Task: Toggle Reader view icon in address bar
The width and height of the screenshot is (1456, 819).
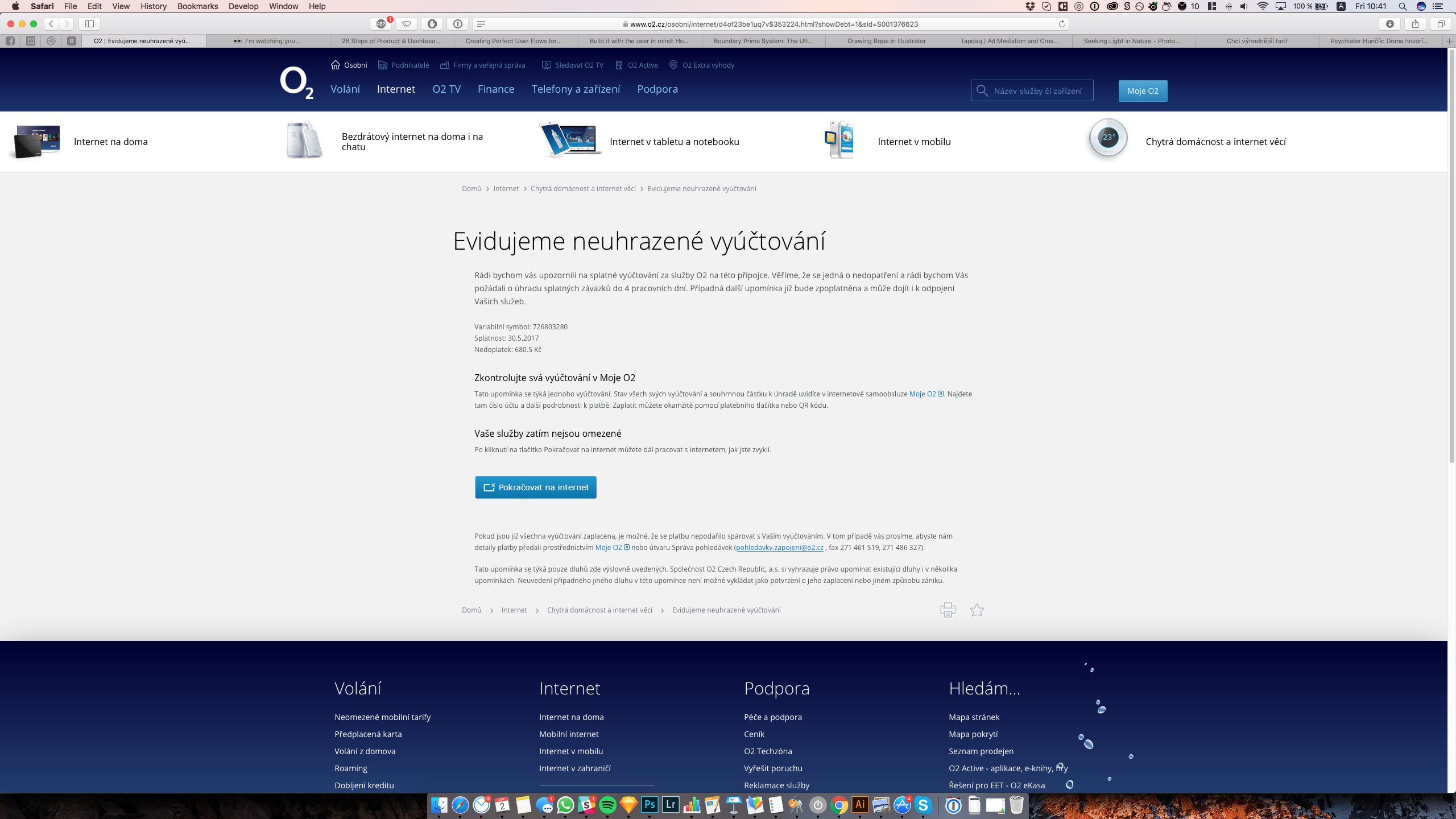Action: [x=481, y=24]
